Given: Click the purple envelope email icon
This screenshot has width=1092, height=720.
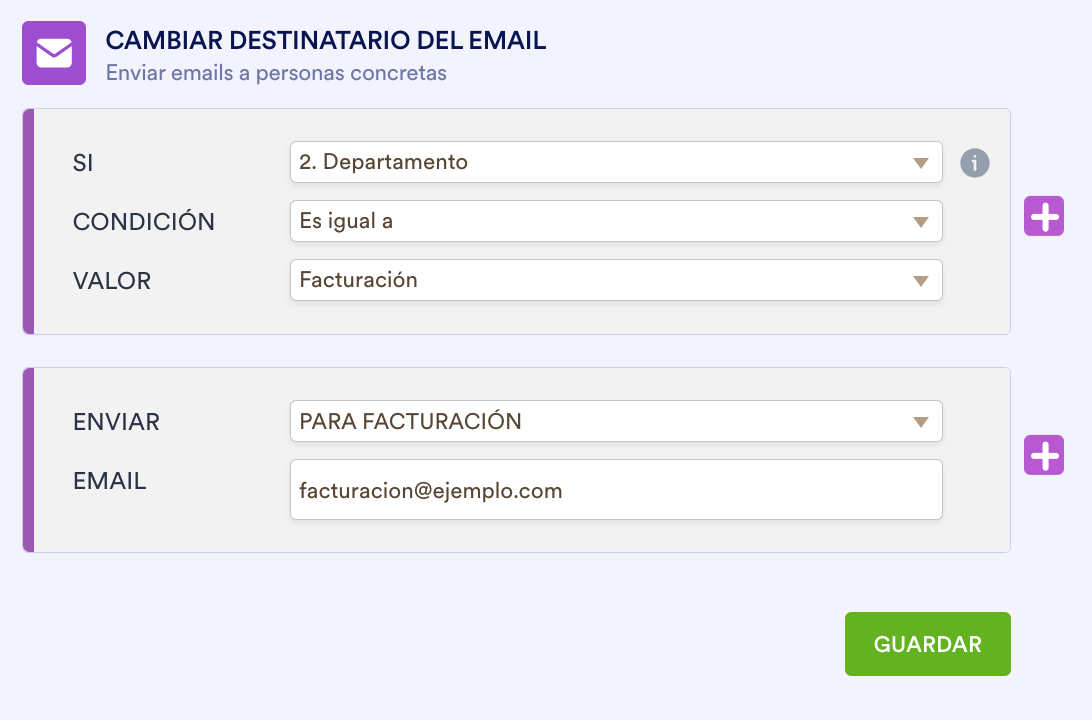Looking at the screenshot, I should click(54, 53).
